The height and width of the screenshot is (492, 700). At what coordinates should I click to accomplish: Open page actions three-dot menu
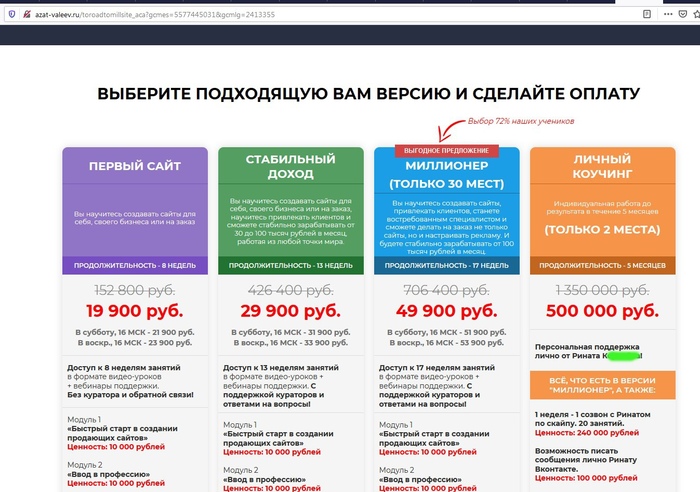click(667, 15)
